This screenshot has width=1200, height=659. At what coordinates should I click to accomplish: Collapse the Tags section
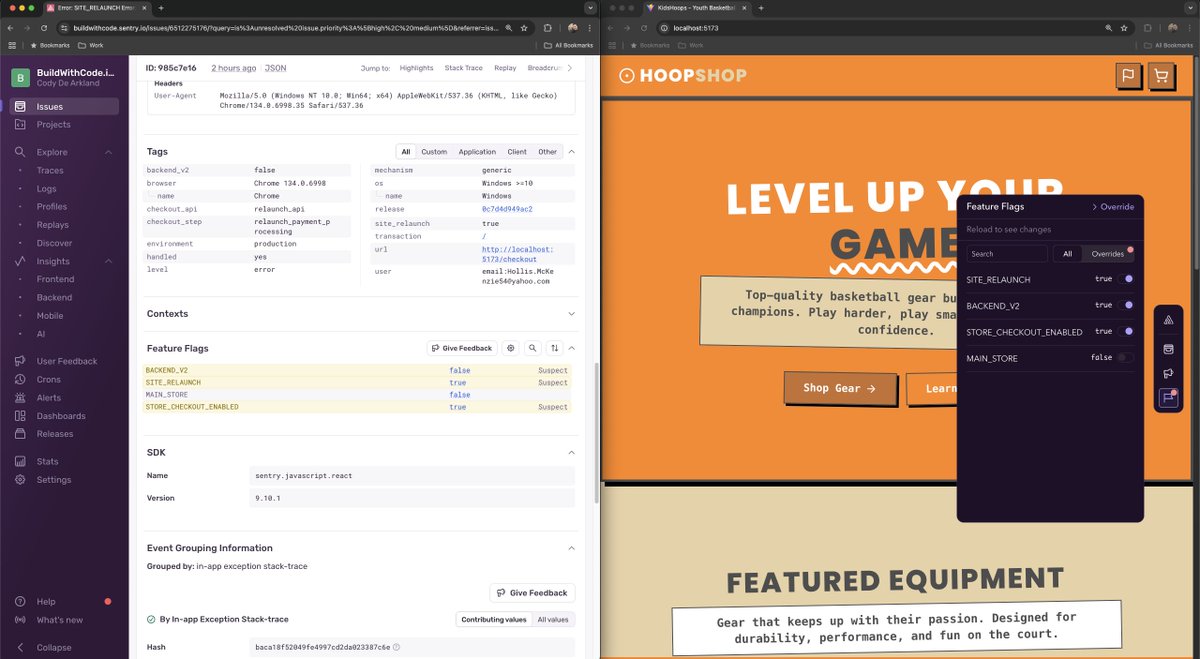[x=571, y=152]
